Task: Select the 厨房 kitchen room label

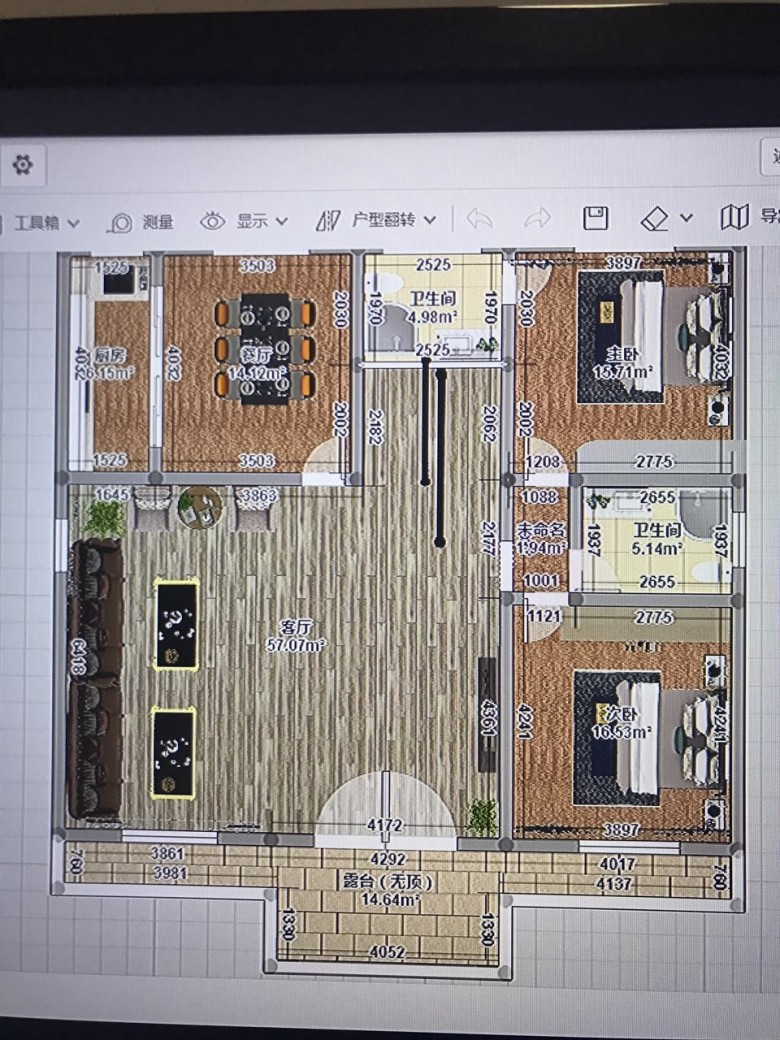Action: (113, 364)
